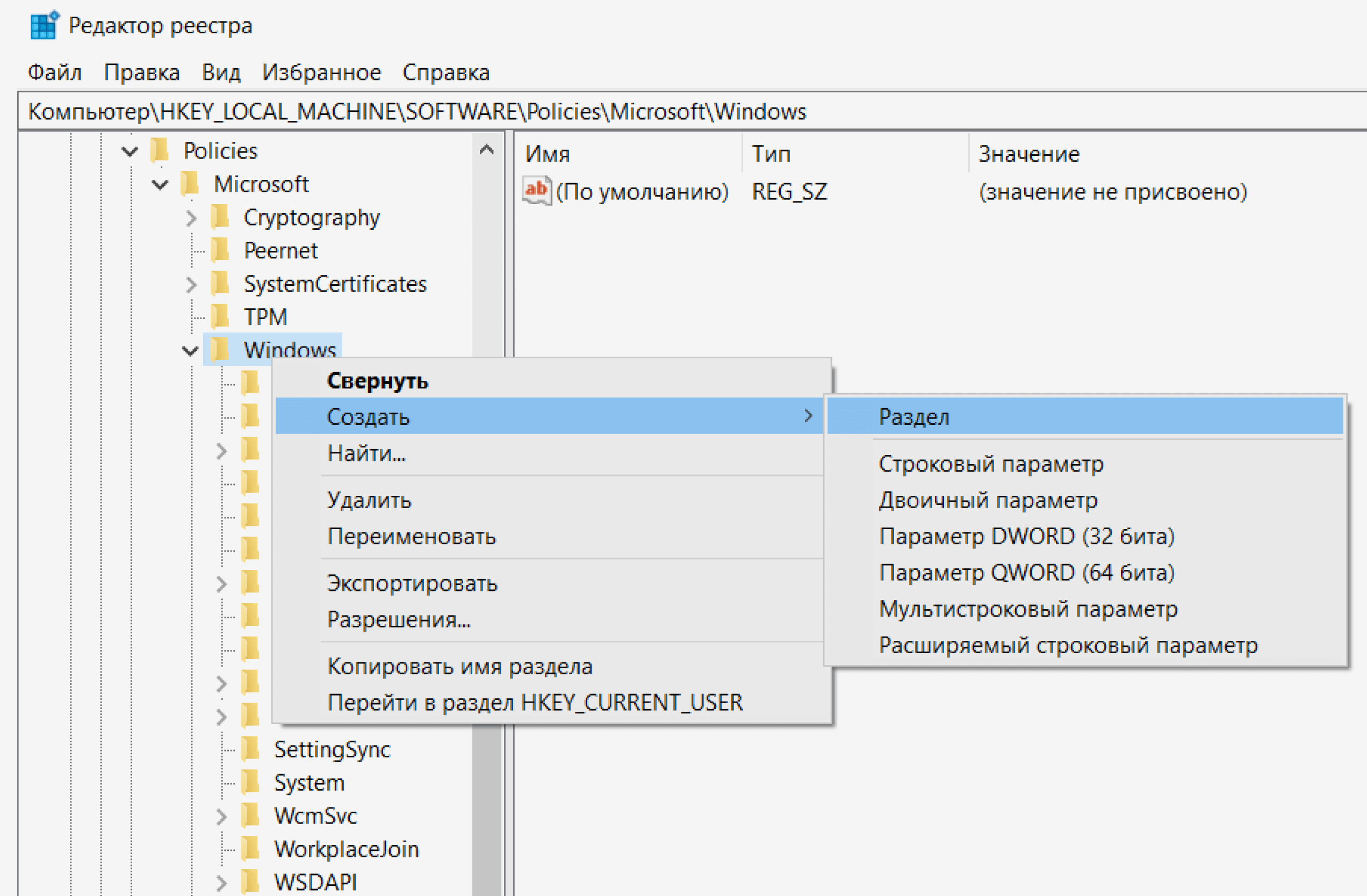Open the Файл menu
This screenshot has width=1367, height=896.
55,73
